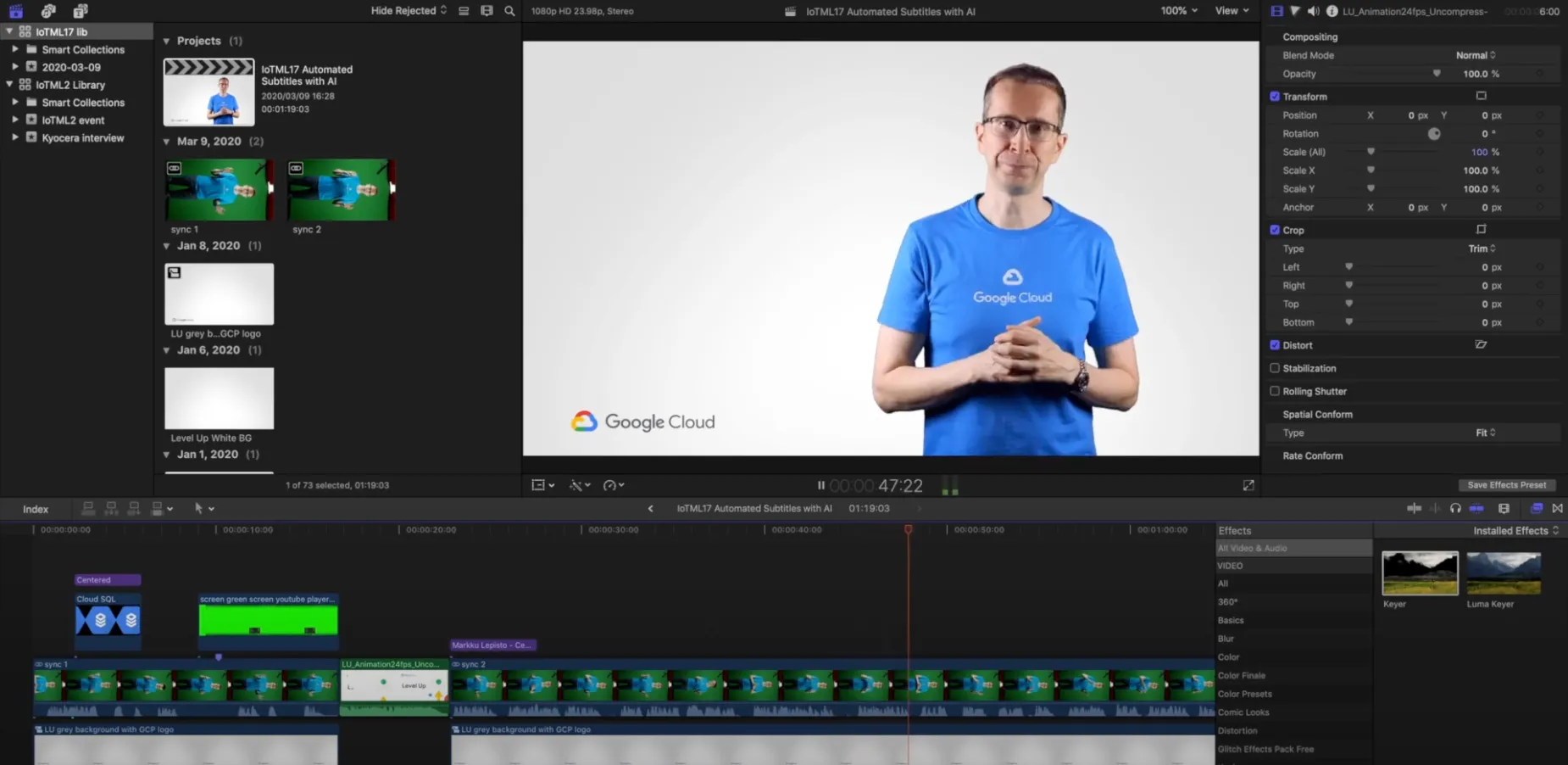Open the info inspector icon
This screenshot has height=765, width=1568.
pos(1332,11)
